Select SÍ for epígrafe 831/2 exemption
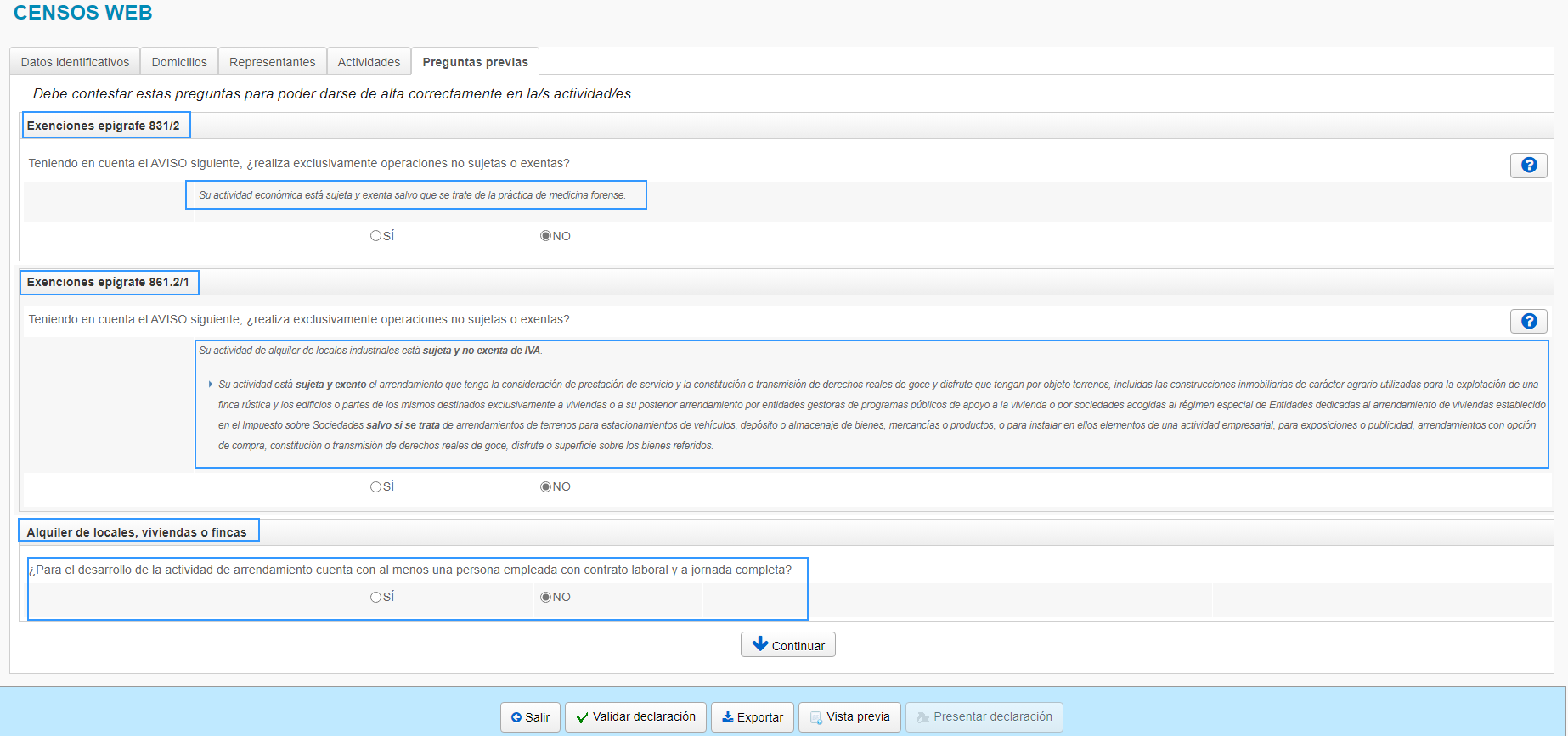The height and width of the screenshot is (736, 1568). point(375,236)
